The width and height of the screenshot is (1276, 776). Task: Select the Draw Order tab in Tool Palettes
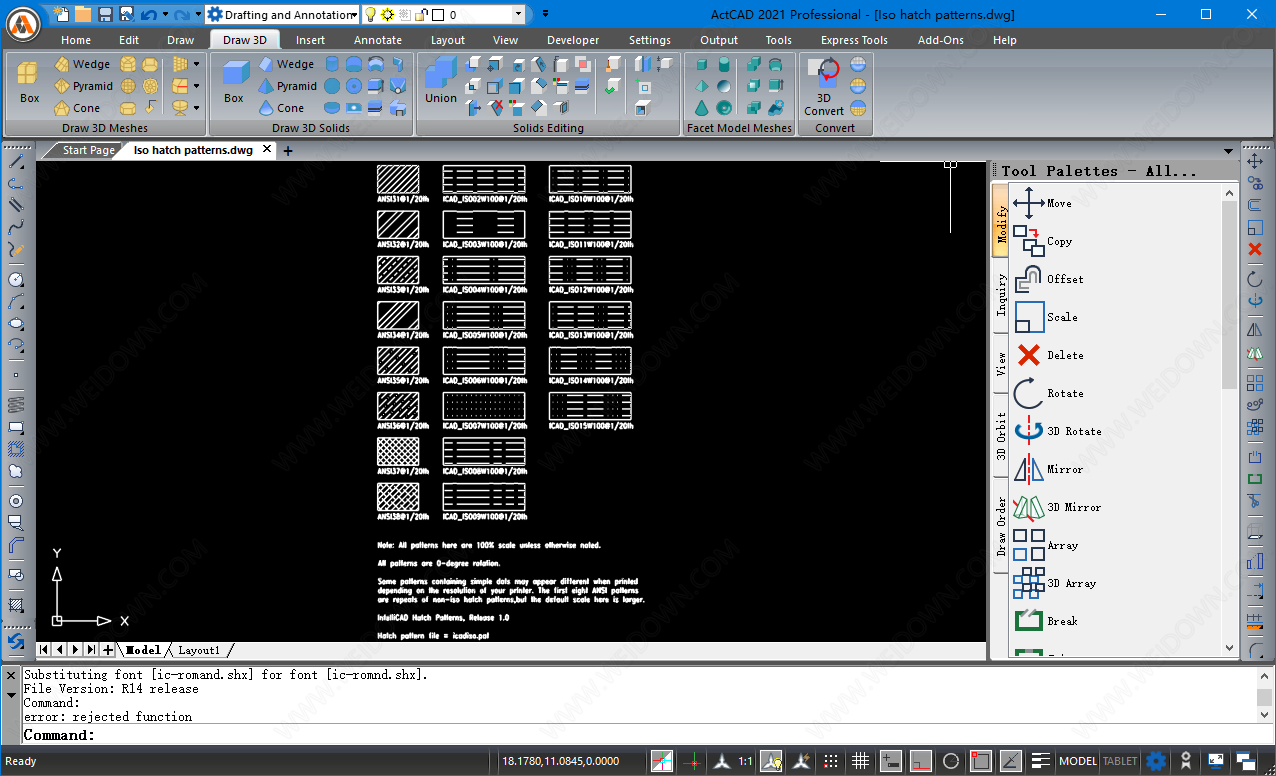click(1001, 526)
